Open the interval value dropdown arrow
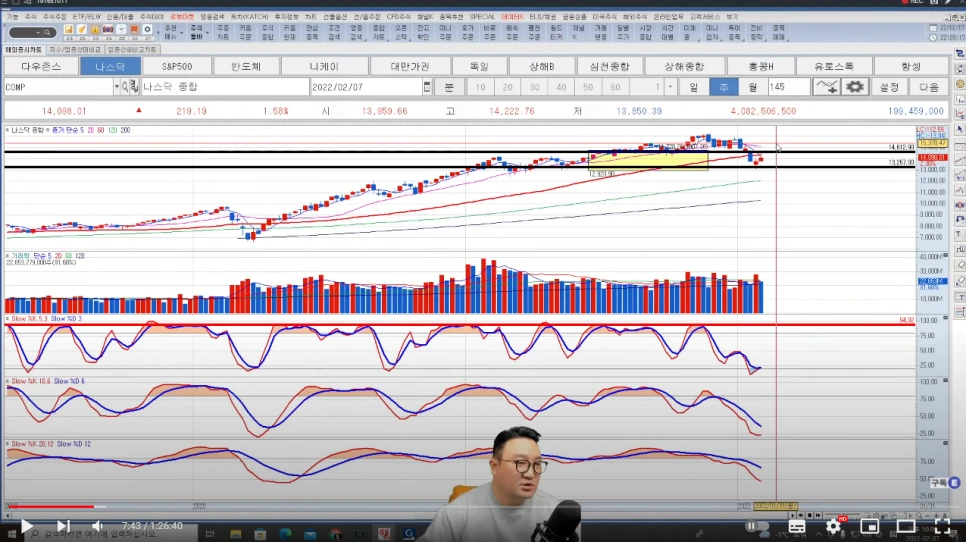The width and height of the screenshot is (966, 542). (x=670, y=87)
